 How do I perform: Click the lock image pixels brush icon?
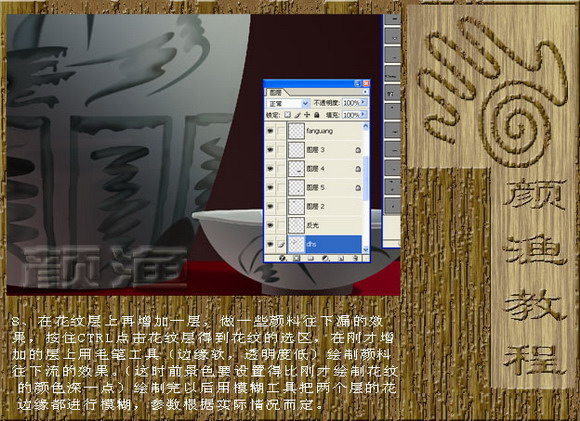click(x=297, y=115)
